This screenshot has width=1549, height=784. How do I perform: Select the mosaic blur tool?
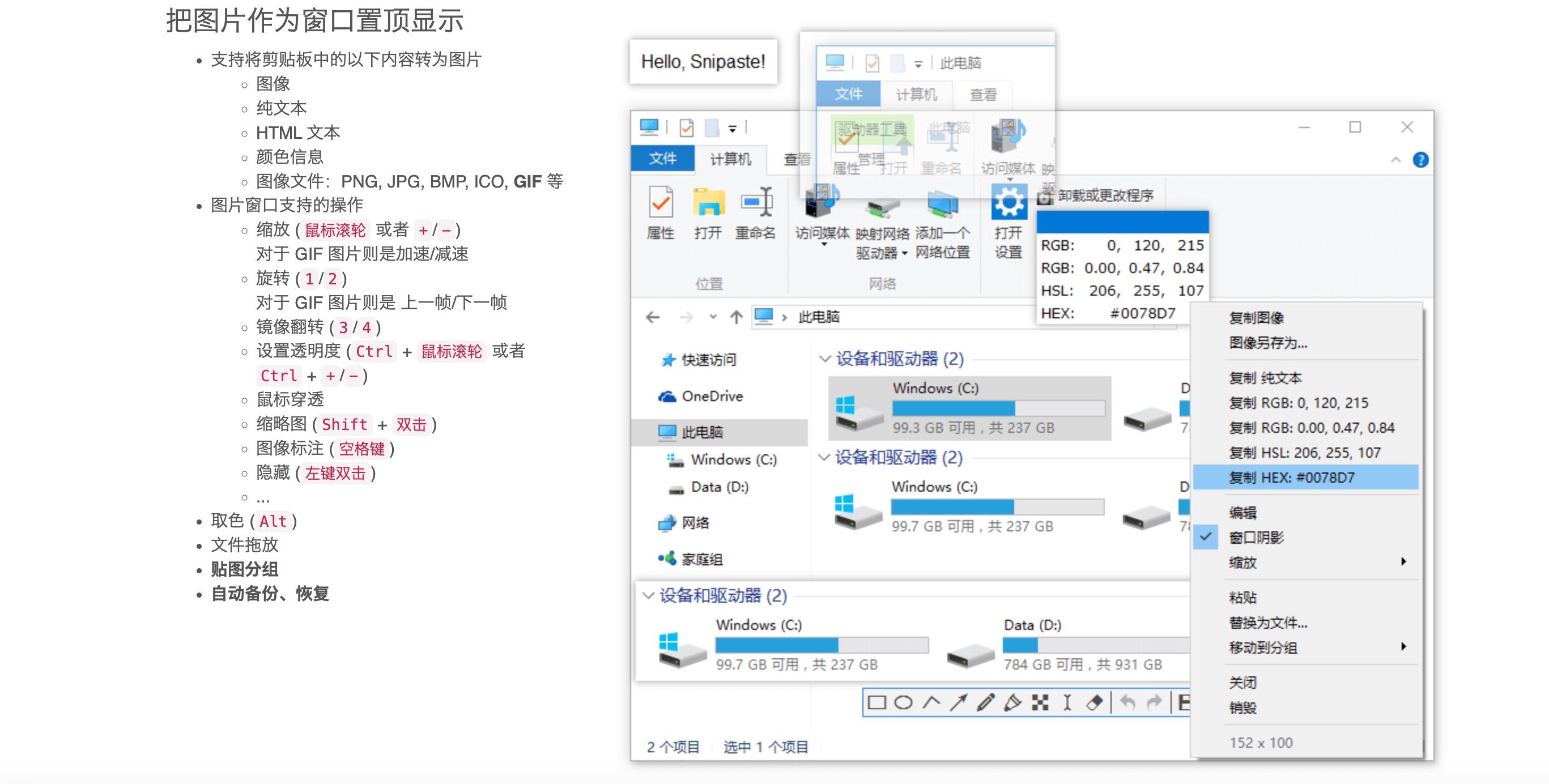click(x=1040, y=702)
